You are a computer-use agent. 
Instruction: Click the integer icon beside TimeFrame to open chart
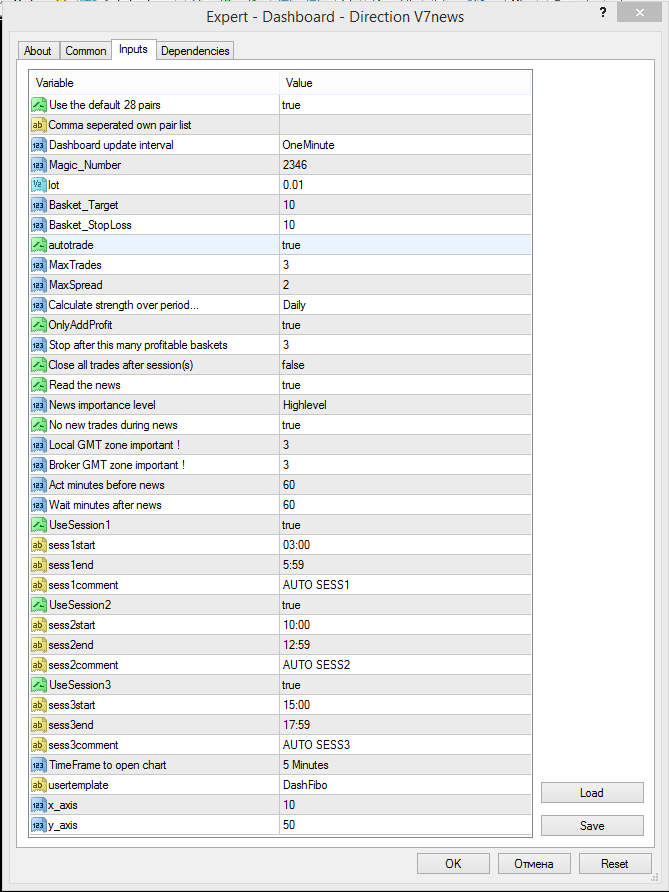39,765
